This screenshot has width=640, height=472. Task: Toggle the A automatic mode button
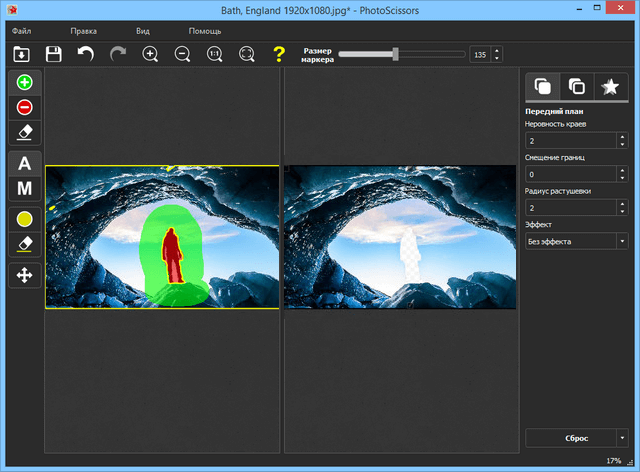25,164
